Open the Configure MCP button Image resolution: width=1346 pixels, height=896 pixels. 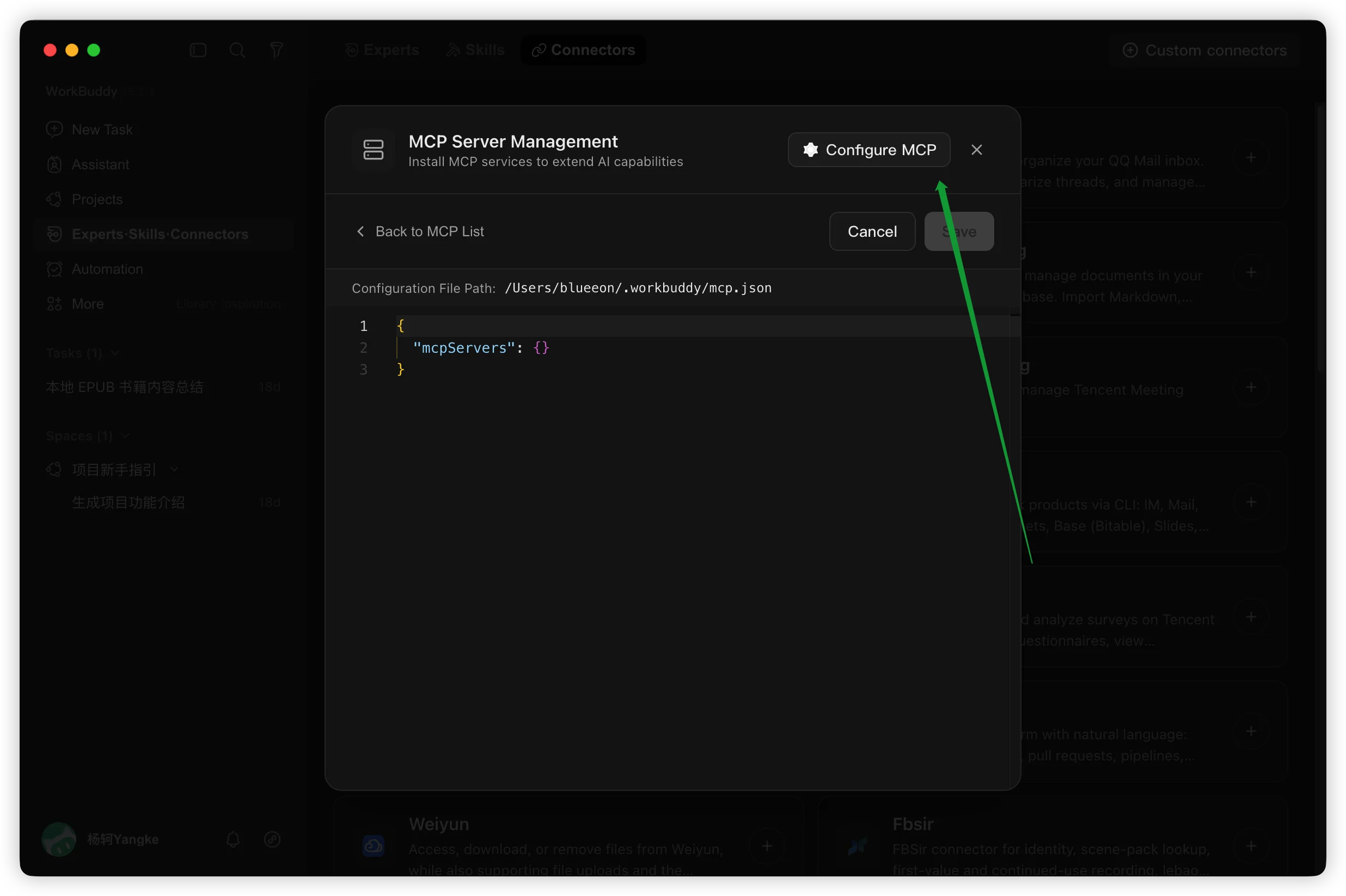868,150
